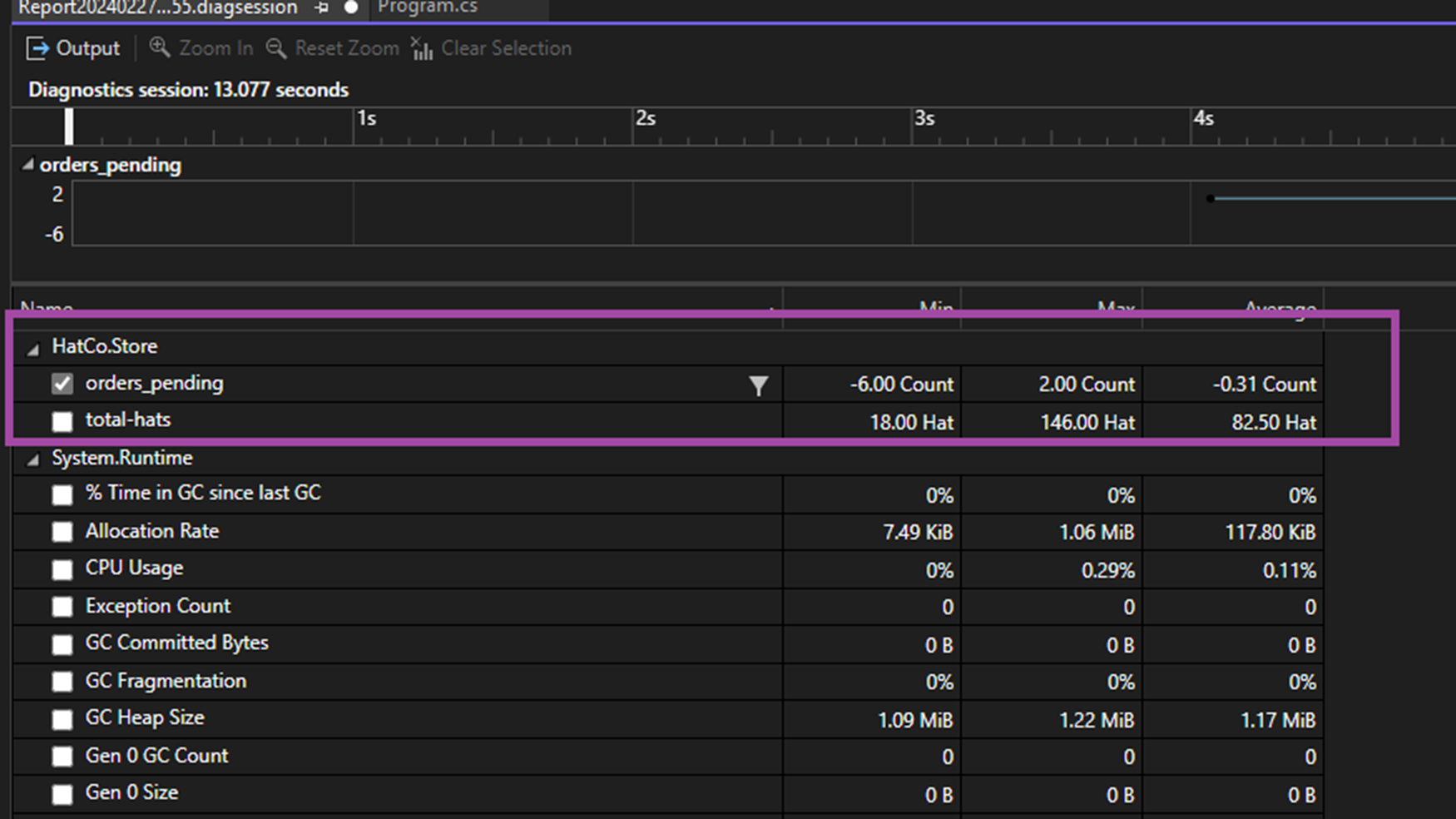Viewport: 1456px width, 819px height.
Task: Click the unsaved dot on the diagsession tab
Action: coord(351,7)
